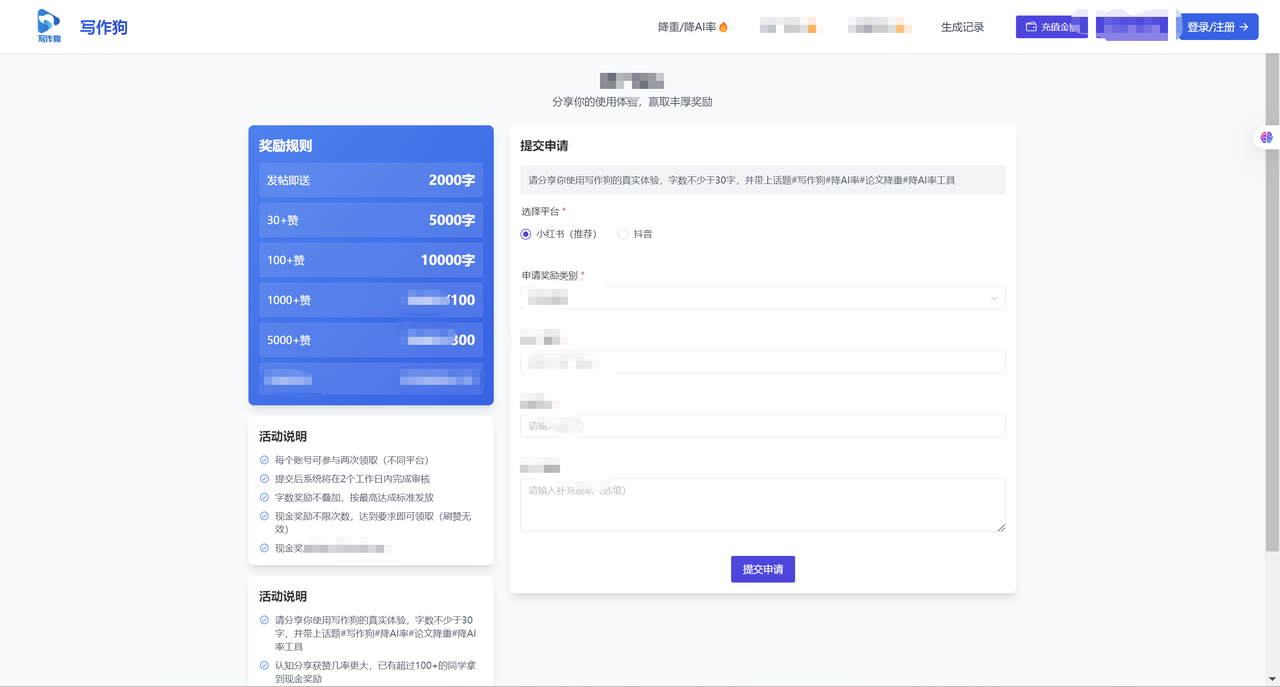
Task: Select the 小红书（推荐） radio option
Action: coord(559,234)
